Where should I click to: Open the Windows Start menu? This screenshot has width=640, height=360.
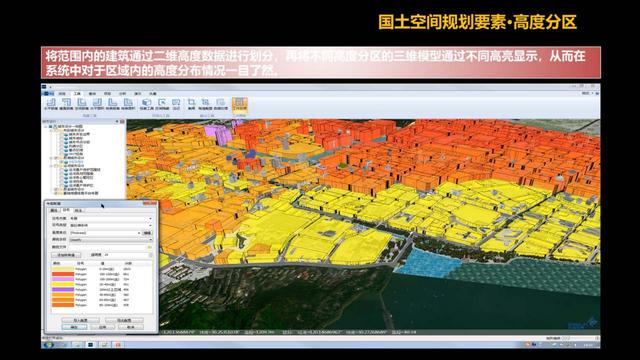click(x=48, y=344)
